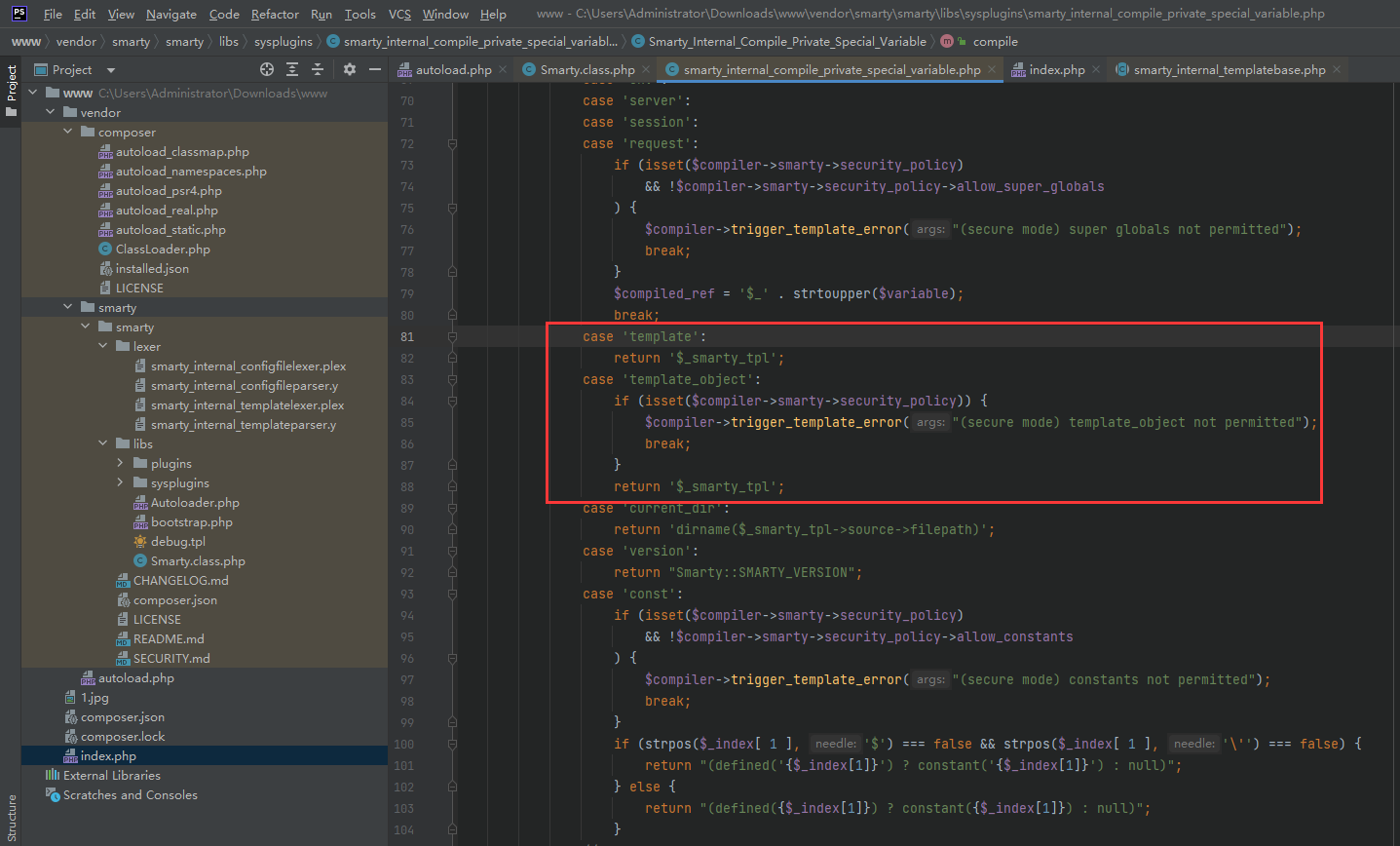Close the Smarty.class.php editor tab
This screenshot has height=846, width=1400.
pos(646,69)
